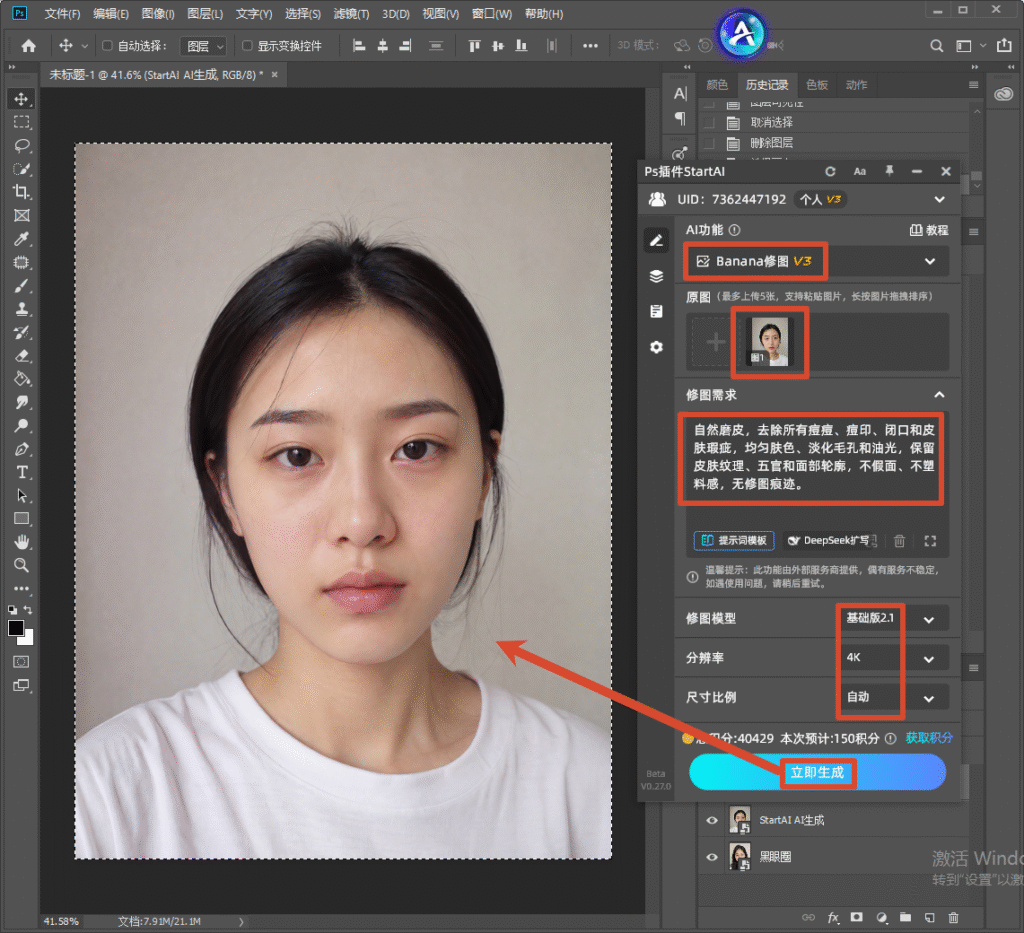Click the Home icon in options bar
Image resolution: width=1024 pixels, height=933 pixels.
point(29,46)
